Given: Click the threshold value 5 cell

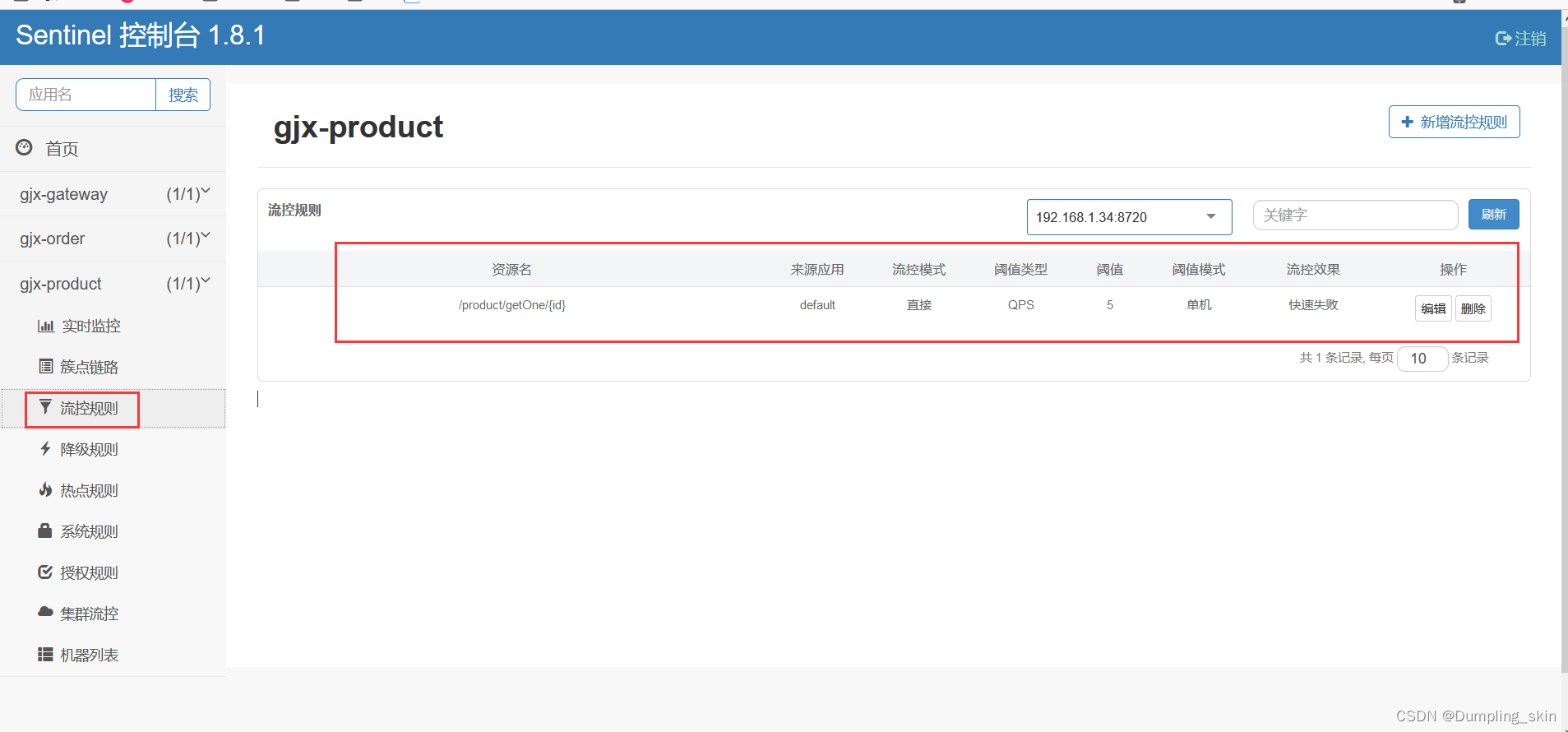Looking at the screenshot, I should pos(1110,305).
